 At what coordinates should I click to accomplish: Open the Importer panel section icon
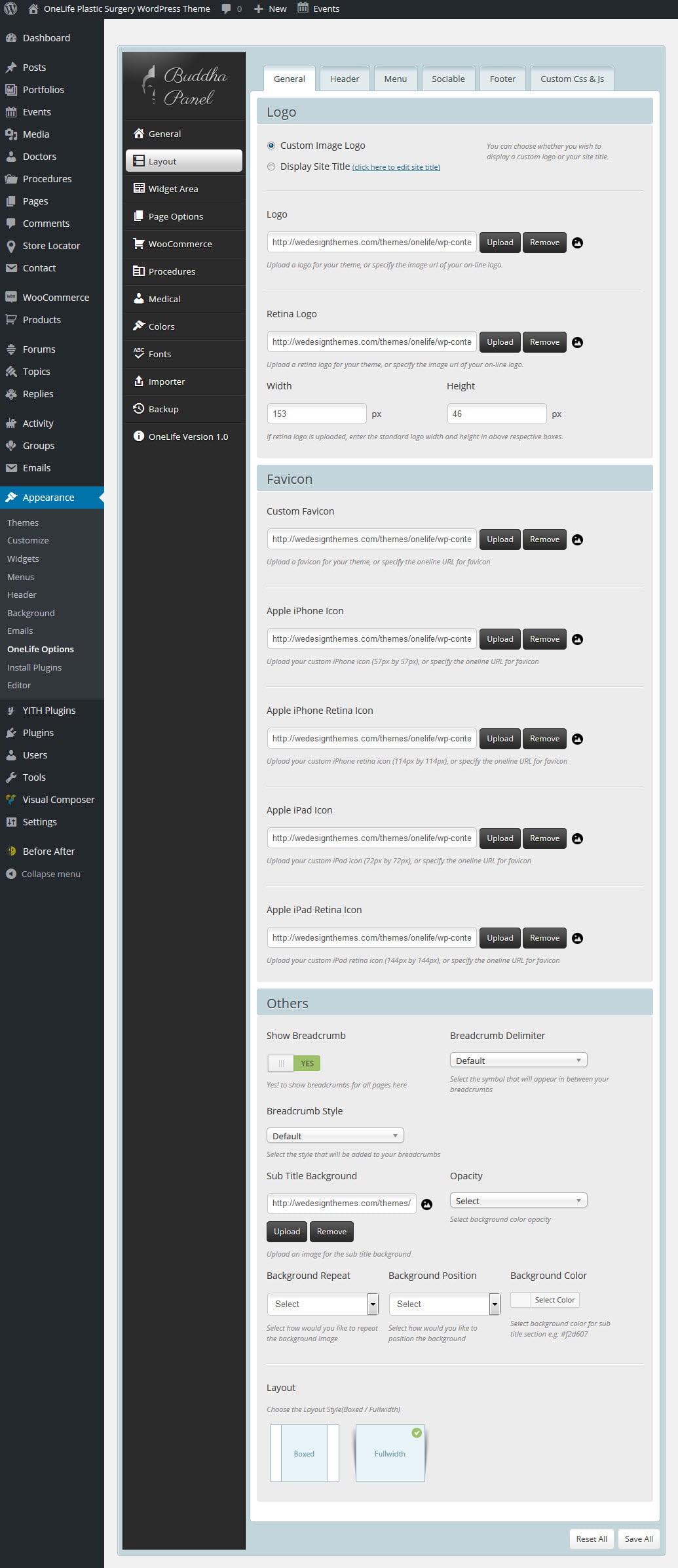(138, 381)
